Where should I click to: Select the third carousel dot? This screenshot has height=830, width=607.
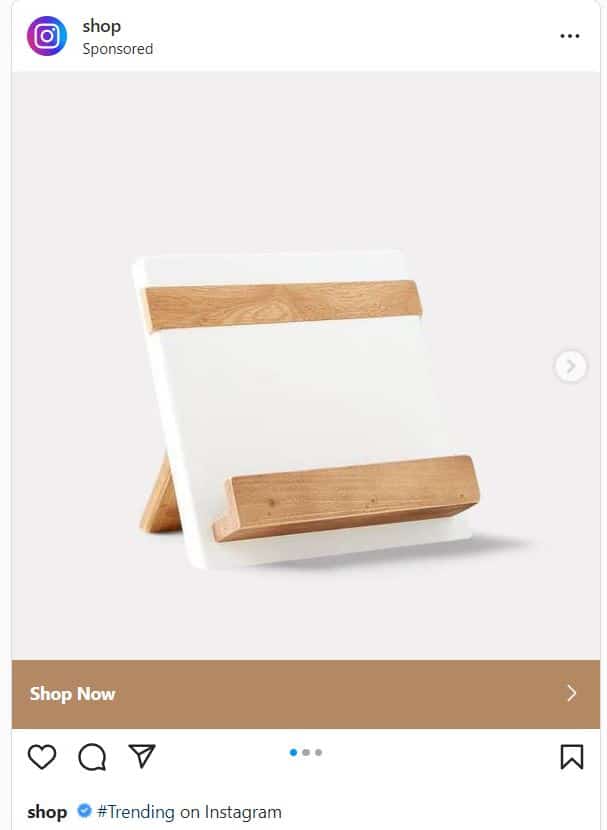pos(319,752)
